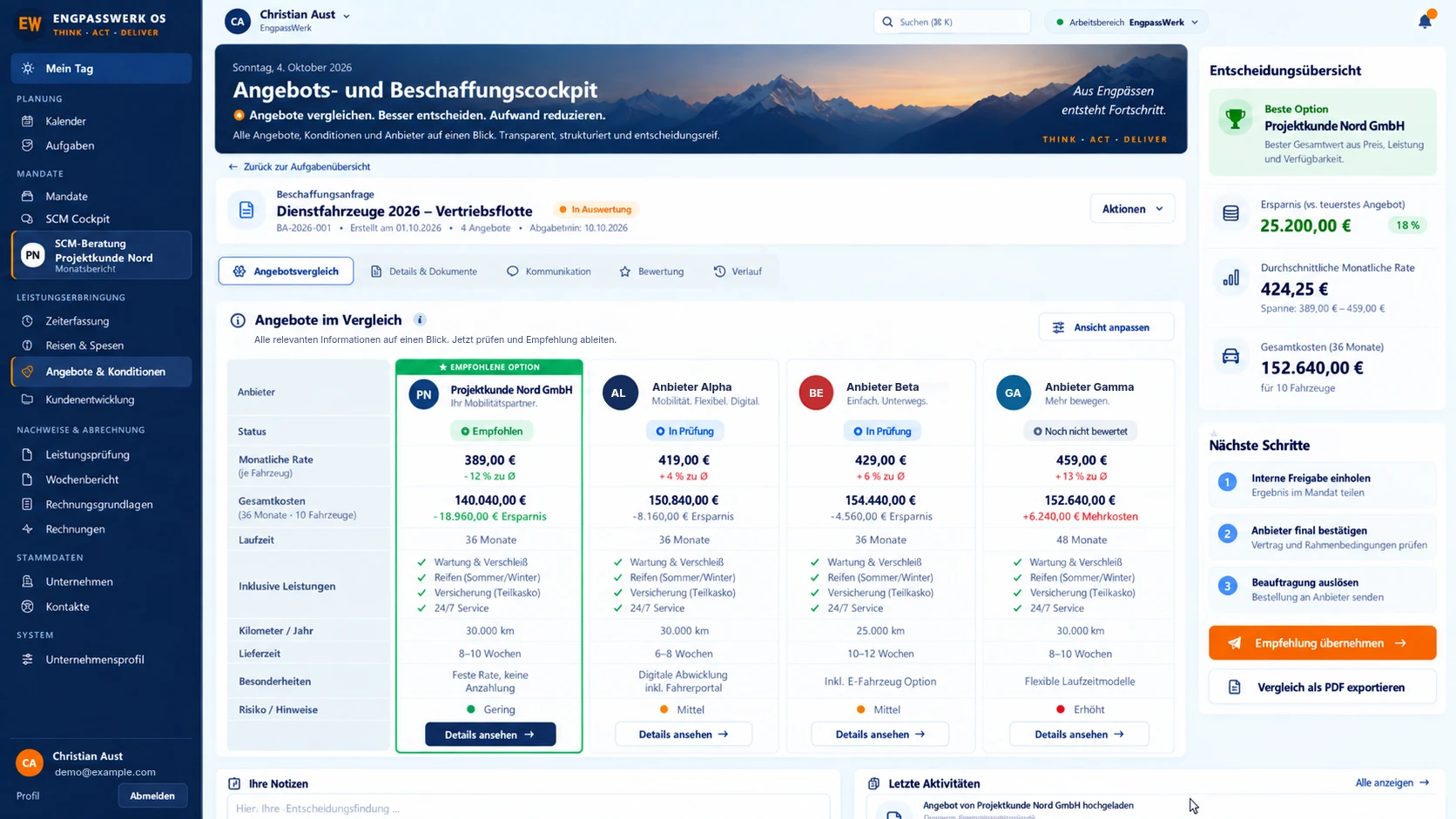
Task: View details for Anbieter Beta
Action: 880,735
